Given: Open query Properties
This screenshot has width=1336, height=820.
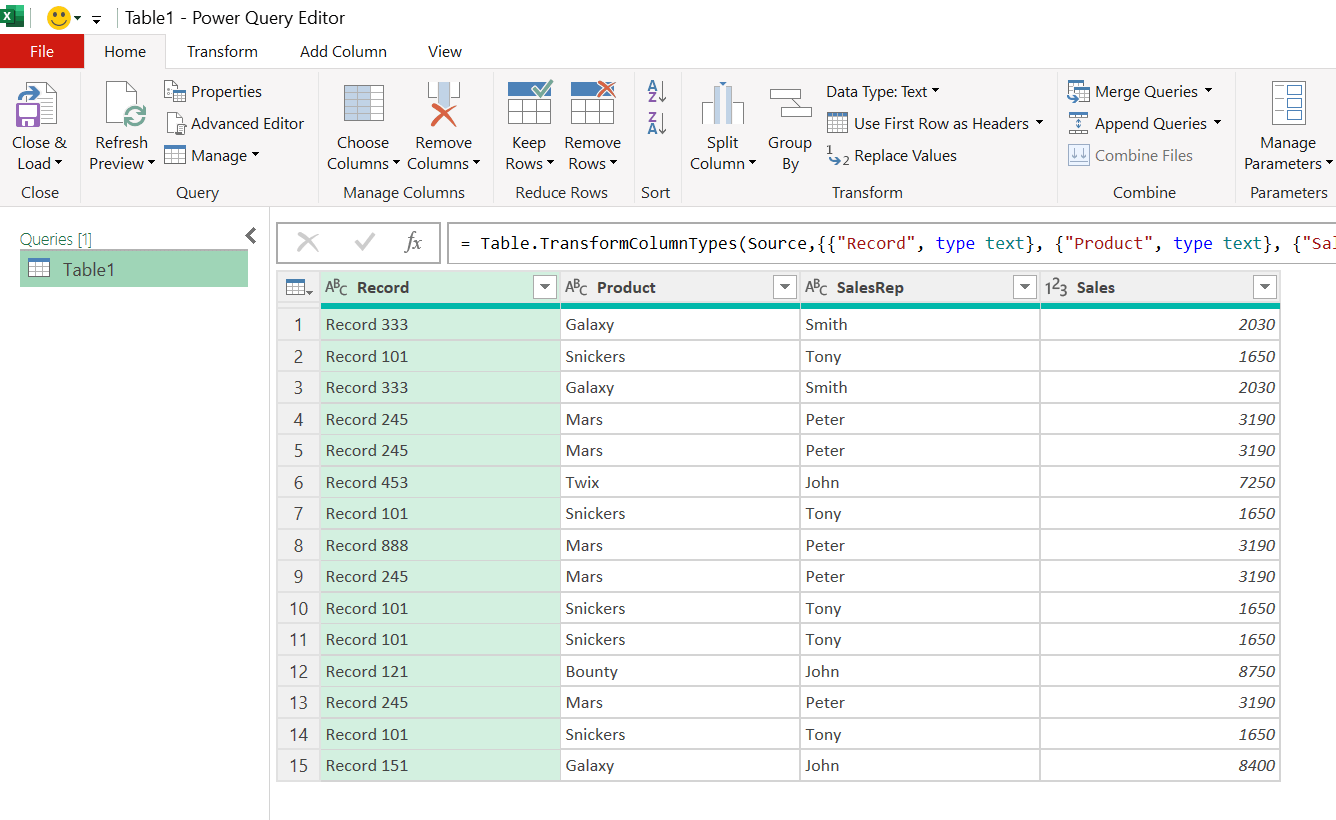Looking at the screenshot, I should click(x=213, y=92).
